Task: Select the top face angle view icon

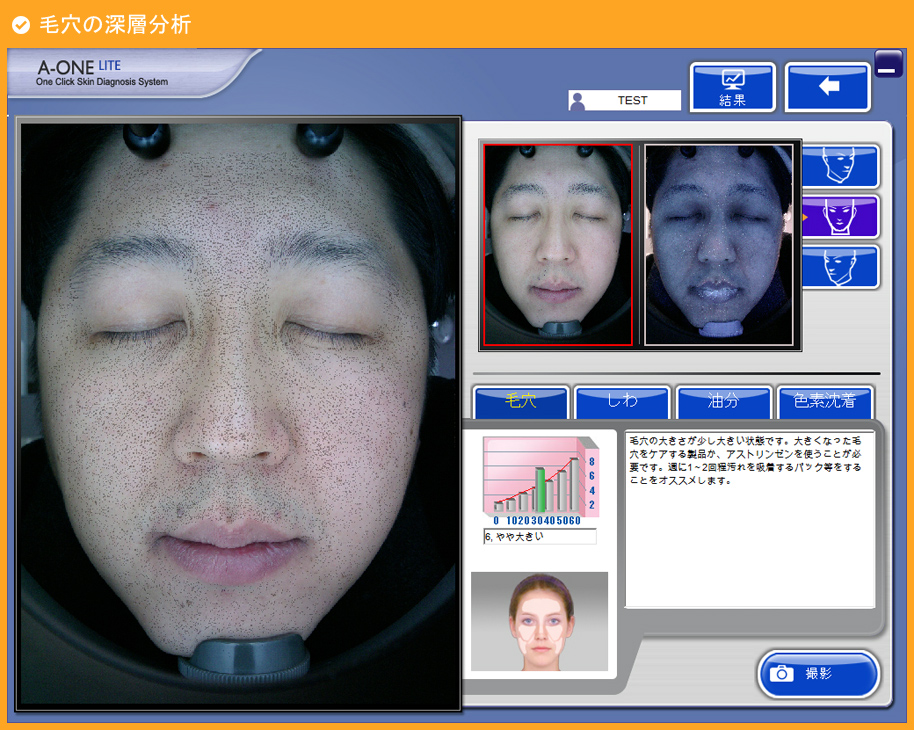Action: click(x=841, y=166)
